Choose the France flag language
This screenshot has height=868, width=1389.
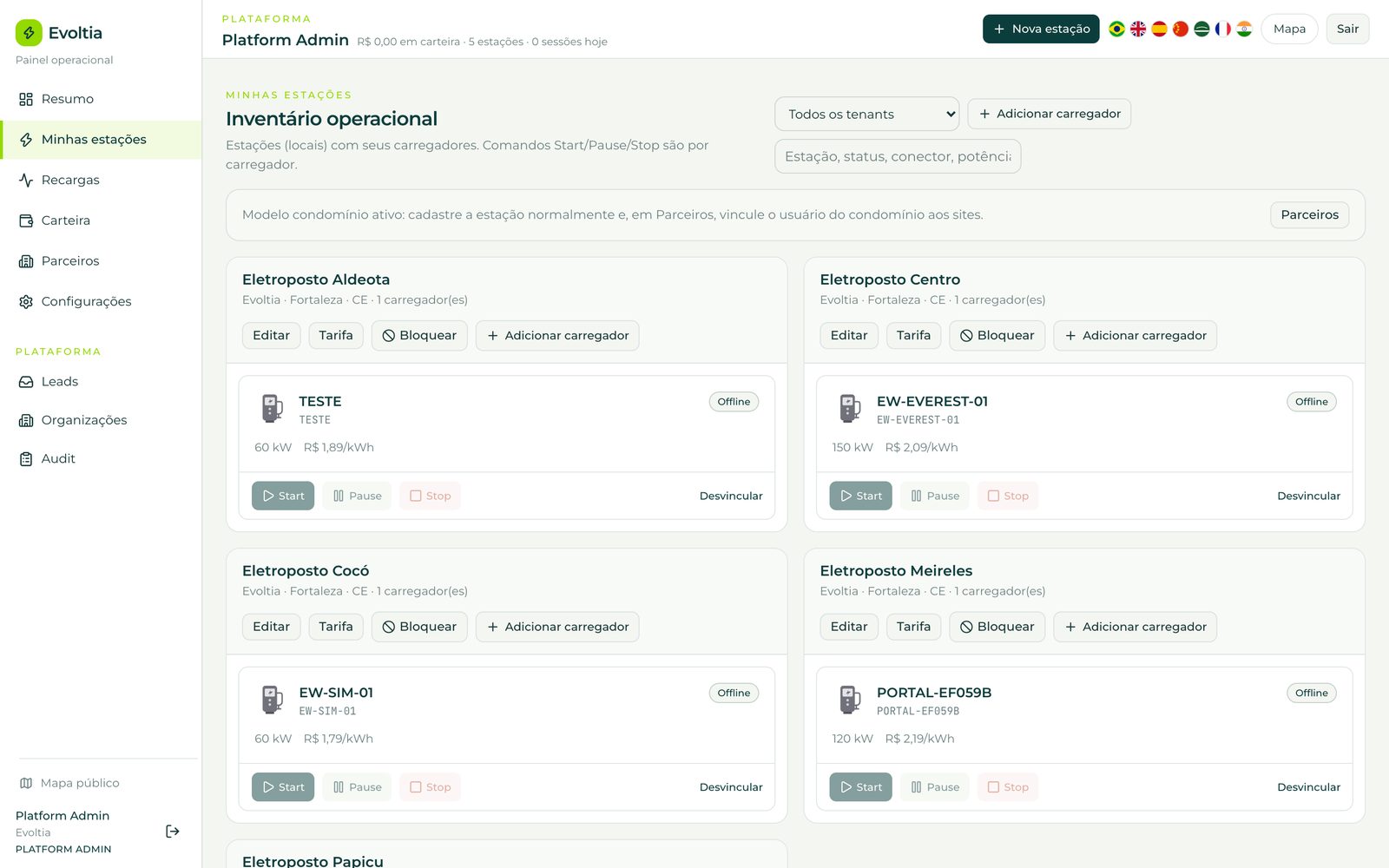point(1223,29)
